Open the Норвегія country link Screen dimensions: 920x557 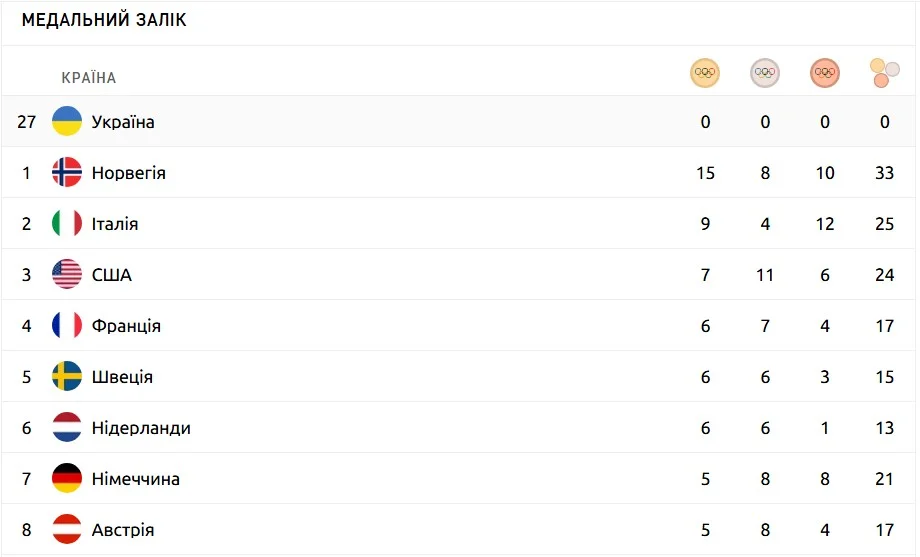(x=128, y=173)
